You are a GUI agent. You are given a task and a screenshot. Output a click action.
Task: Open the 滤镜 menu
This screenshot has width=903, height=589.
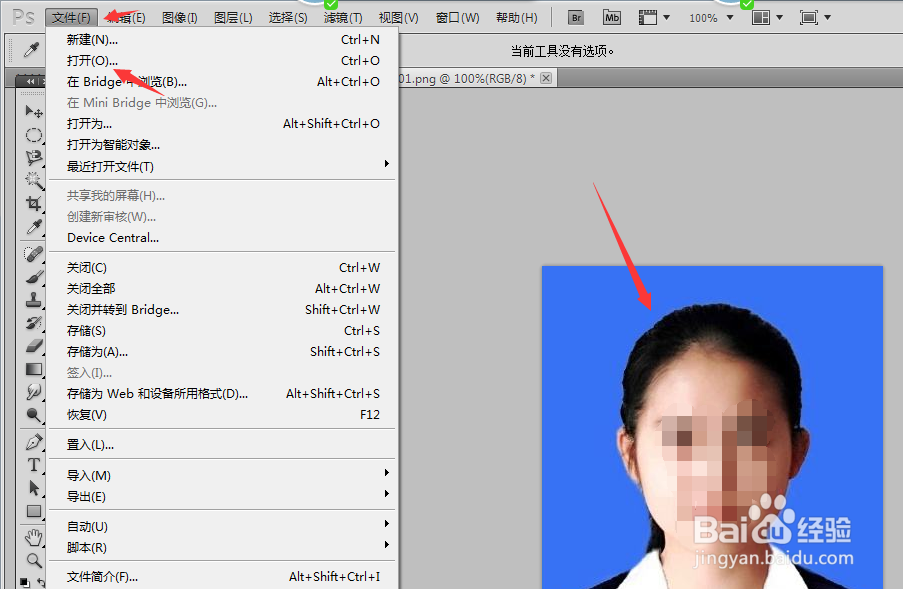pos(340,16)
